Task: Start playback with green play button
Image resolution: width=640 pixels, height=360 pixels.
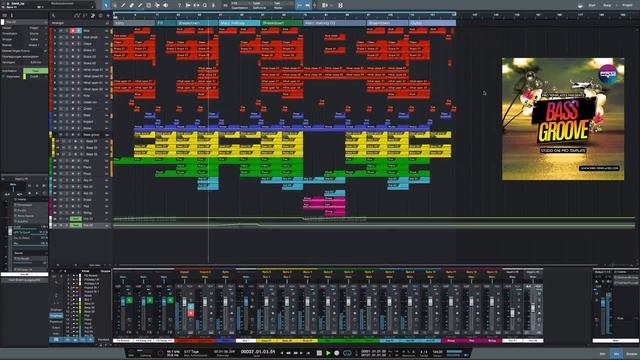Action: point(328,353)
